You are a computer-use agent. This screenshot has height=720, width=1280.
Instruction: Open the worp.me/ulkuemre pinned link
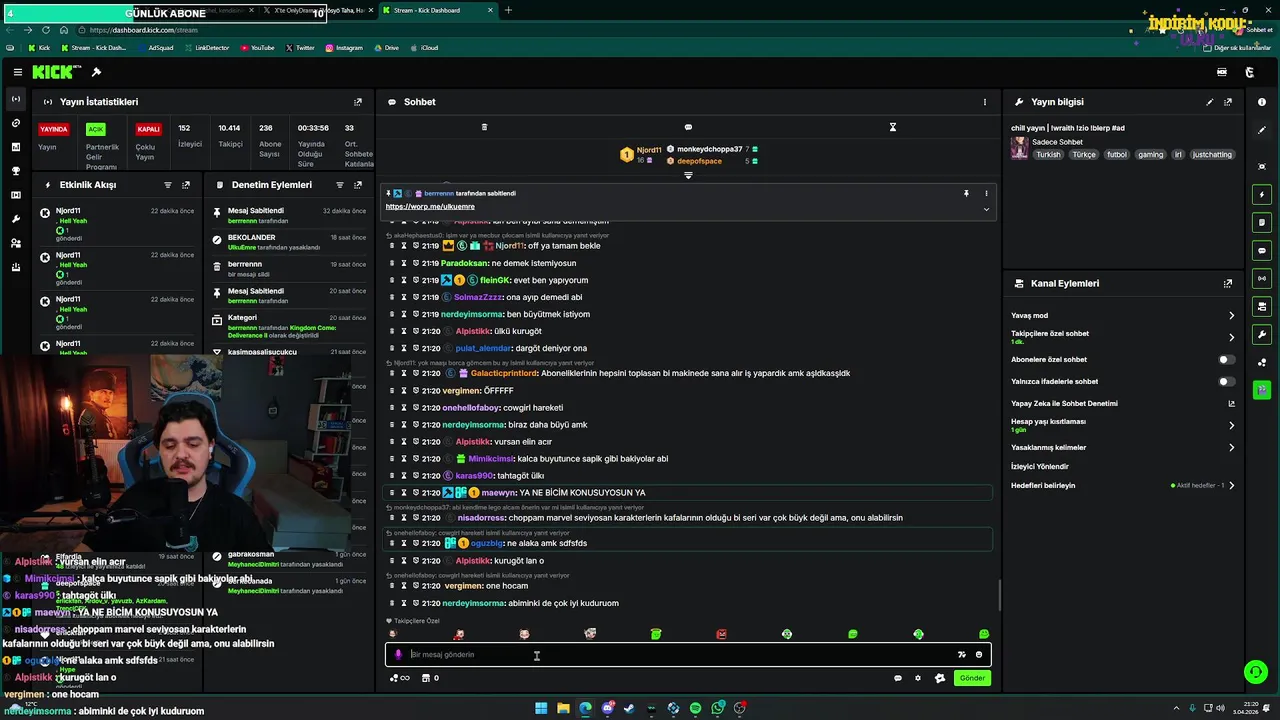430,207
